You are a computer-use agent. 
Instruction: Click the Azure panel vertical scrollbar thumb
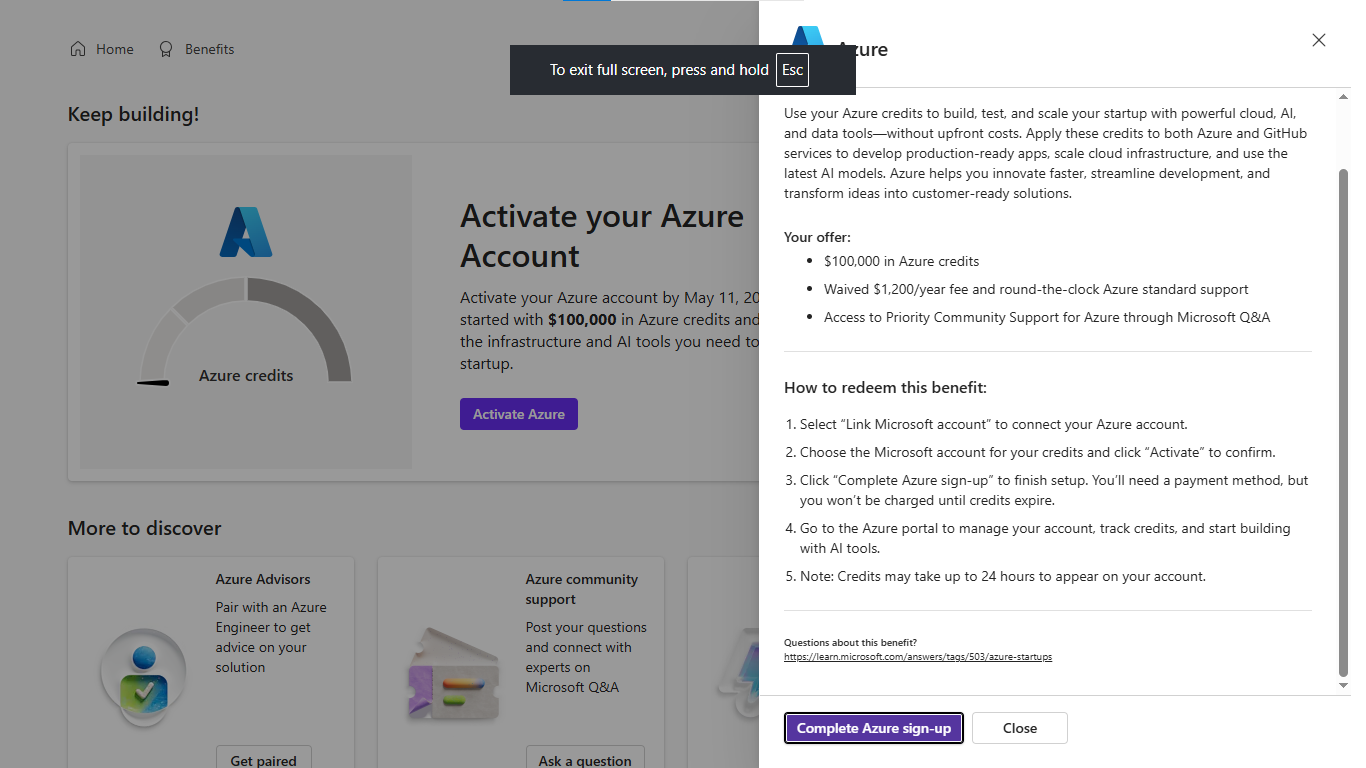pyautogui.click(x=1343, y=423)
